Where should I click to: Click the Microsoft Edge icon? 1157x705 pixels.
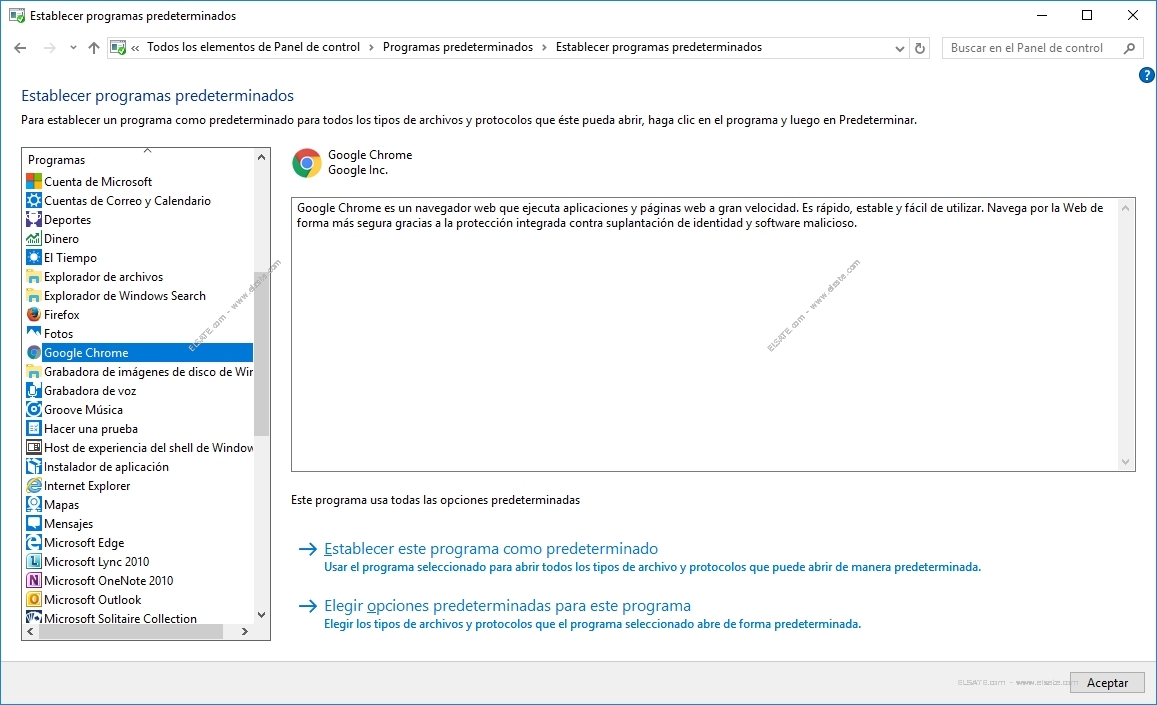[34, 543]
